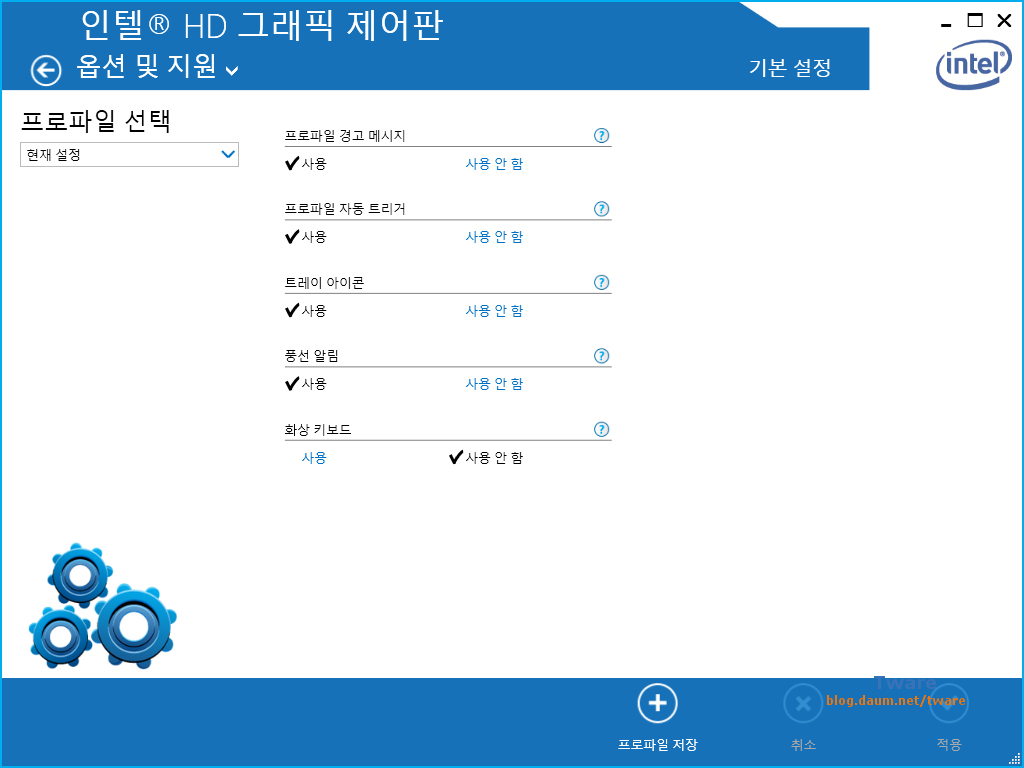Open help for 트레이 아이콘
Image resolution: width=1024 pixels, height=768 pixels.
pos(601,283)
